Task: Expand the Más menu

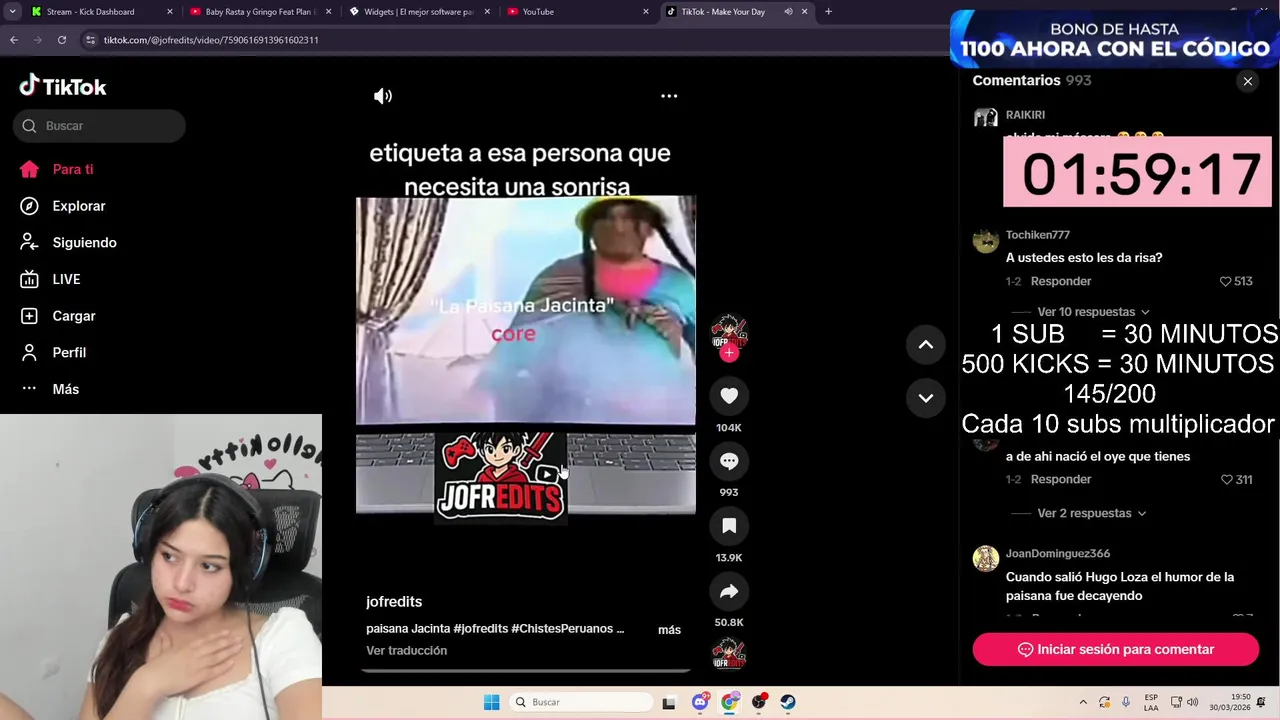Action: [x=50, y=389]
